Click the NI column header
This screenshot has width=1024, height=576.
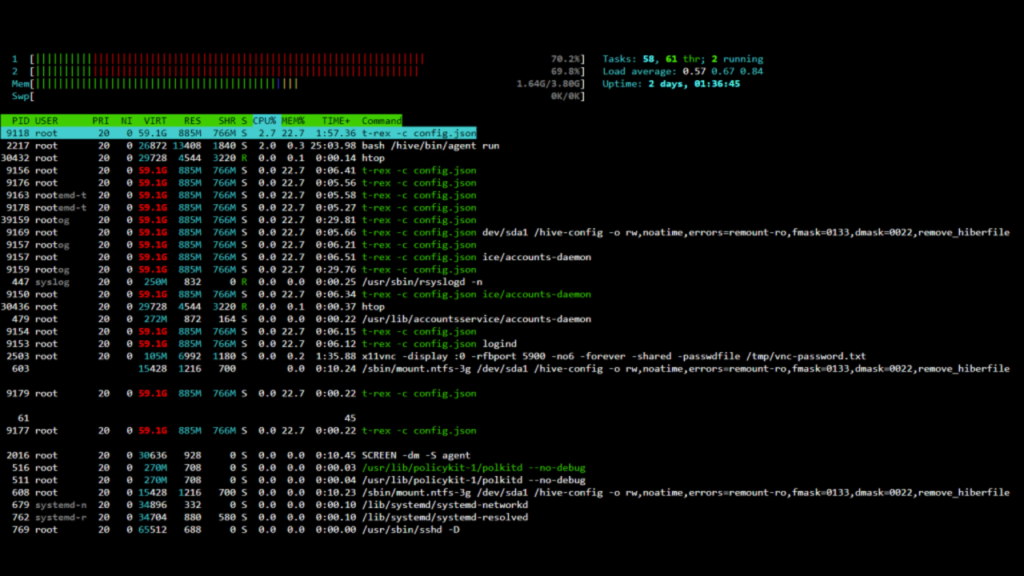(126, 121)
